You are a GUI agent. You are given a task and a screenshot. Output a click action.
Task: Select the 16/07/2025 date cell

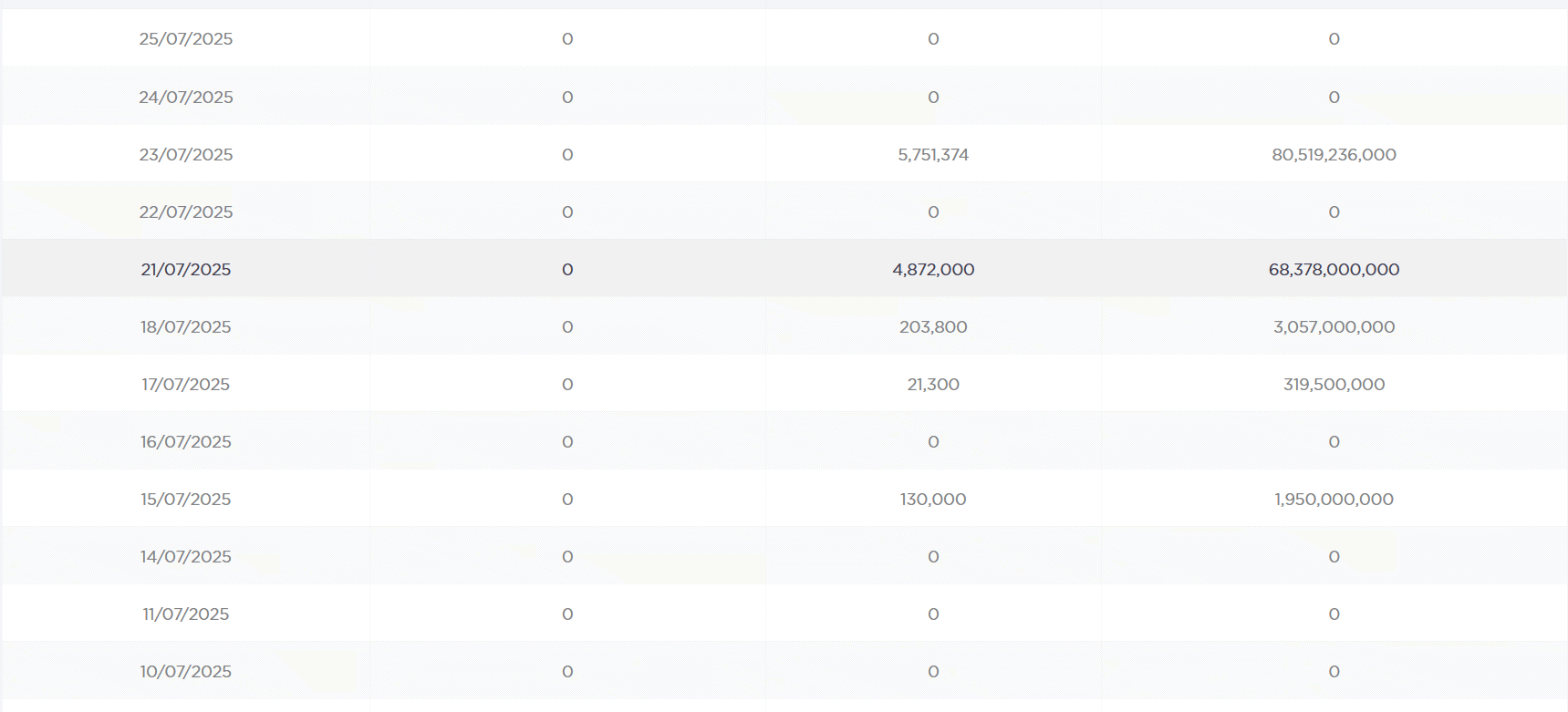(185, 442)
